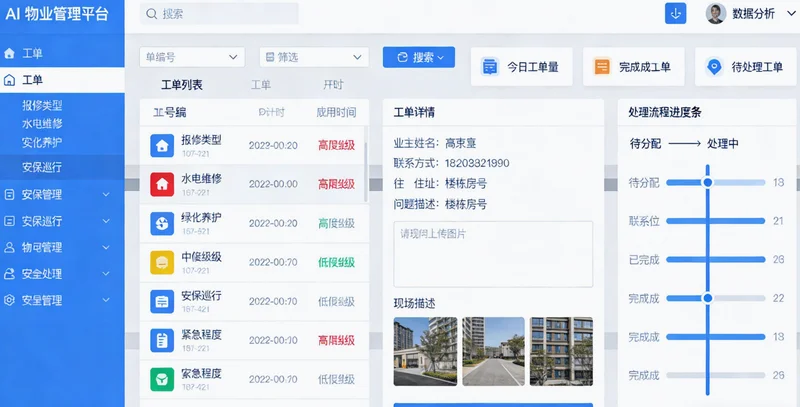Click the blue download icon button
The height and width of the screenshot is (407, 800).
[x=675, y=13]
